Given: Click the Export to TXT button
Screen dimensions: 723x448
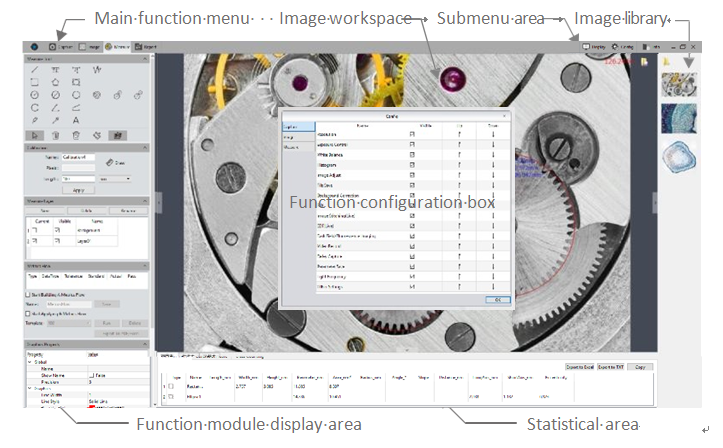Looking at the screenshot, I should (x=610, y=367).
